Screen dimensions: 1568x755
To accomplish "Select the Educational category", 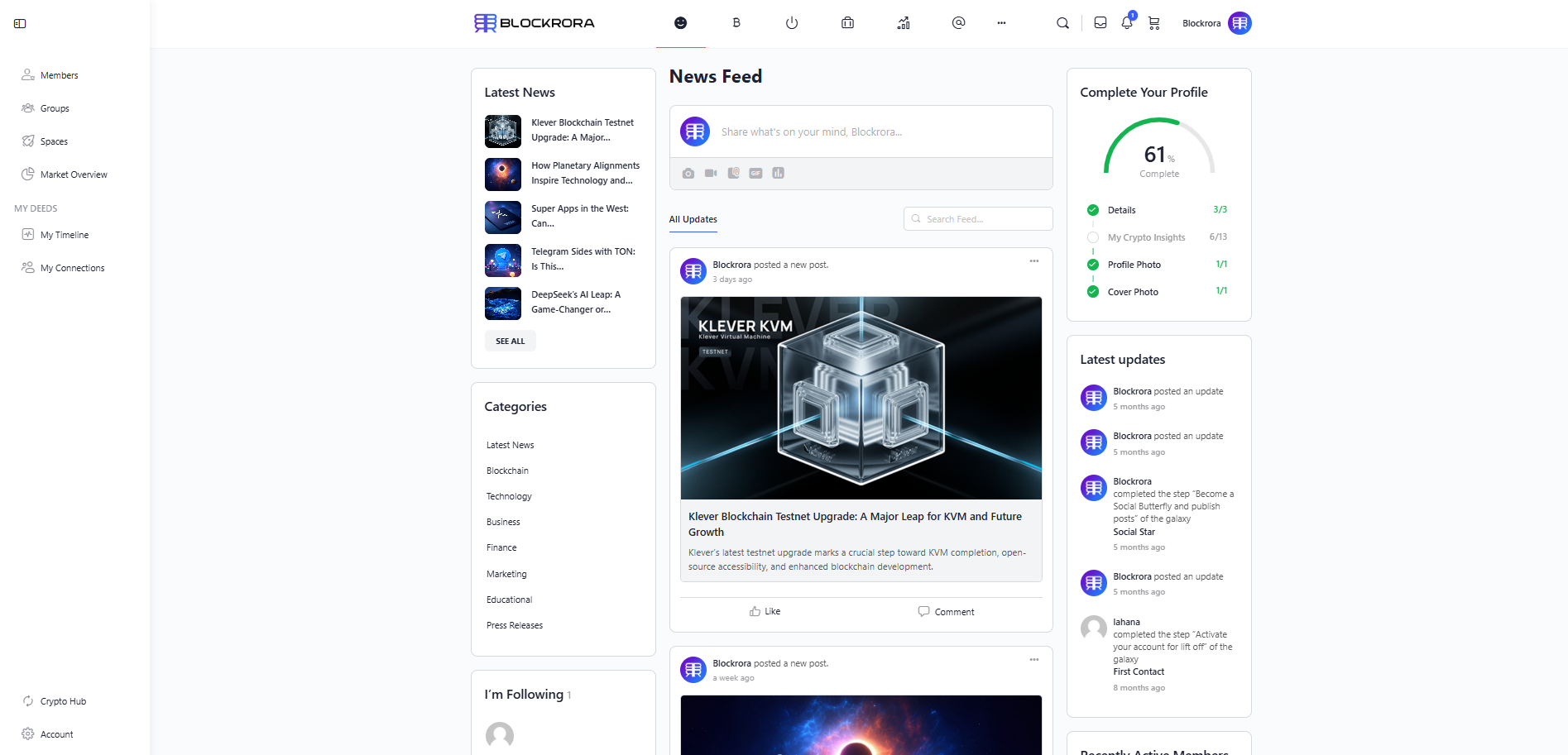I will [x=509, y=600].
